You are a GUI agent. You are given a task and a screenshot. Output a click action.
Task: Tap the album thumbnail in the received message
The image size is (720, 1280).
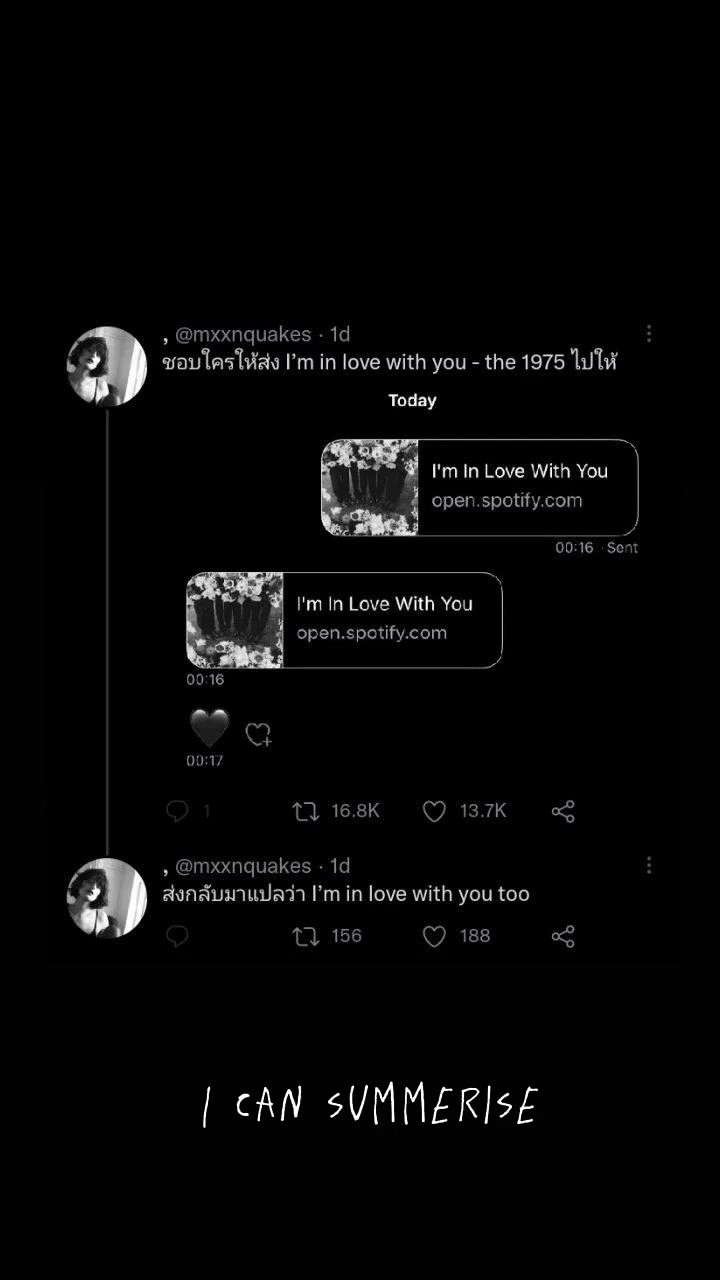235,620
